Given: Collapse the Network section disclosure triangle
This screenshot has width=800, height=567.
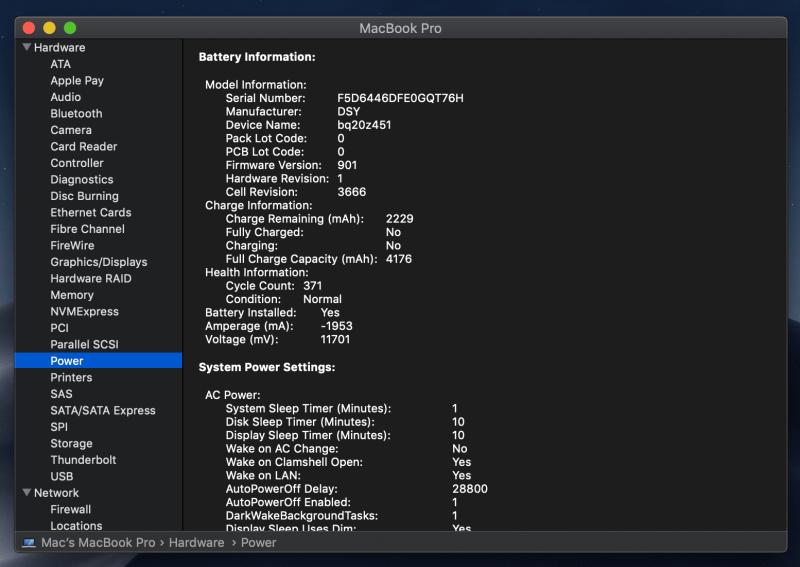Looking at the screenshot, I should pos(27,493).
